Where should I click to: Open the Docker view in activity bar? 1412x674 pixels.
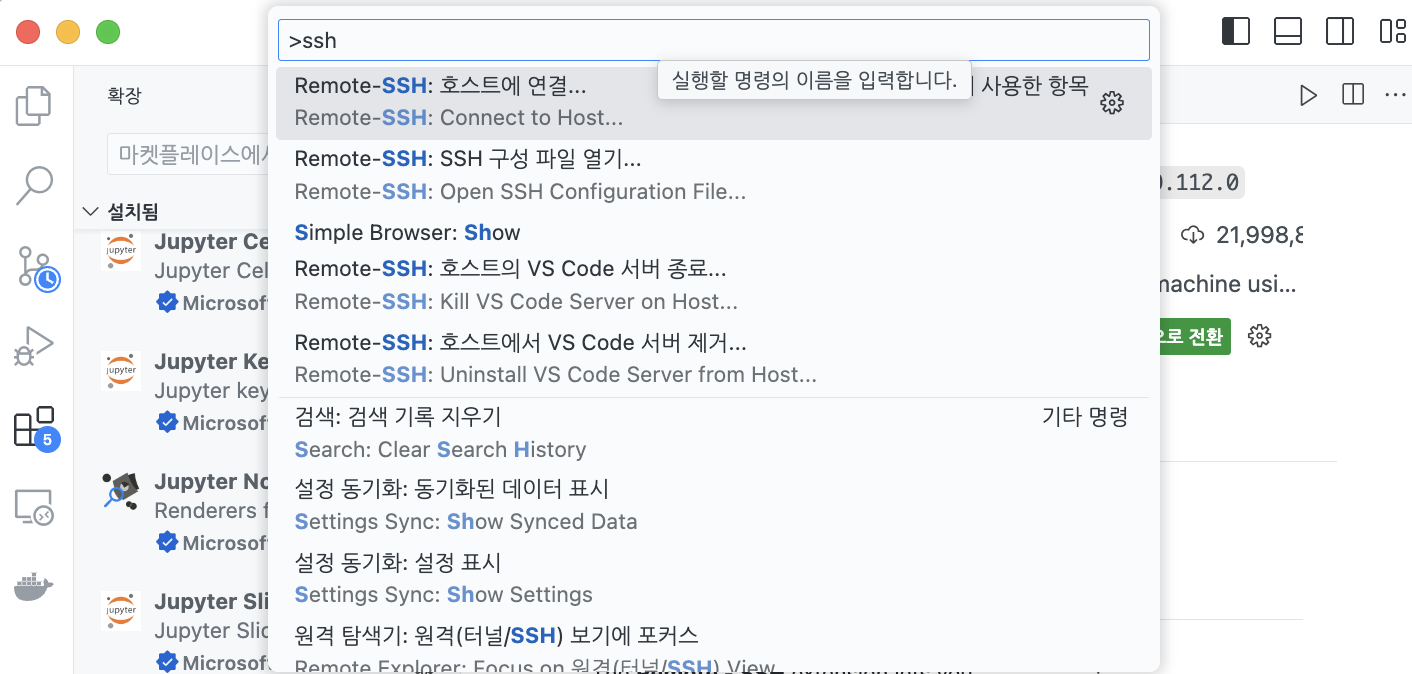point(34,588)
